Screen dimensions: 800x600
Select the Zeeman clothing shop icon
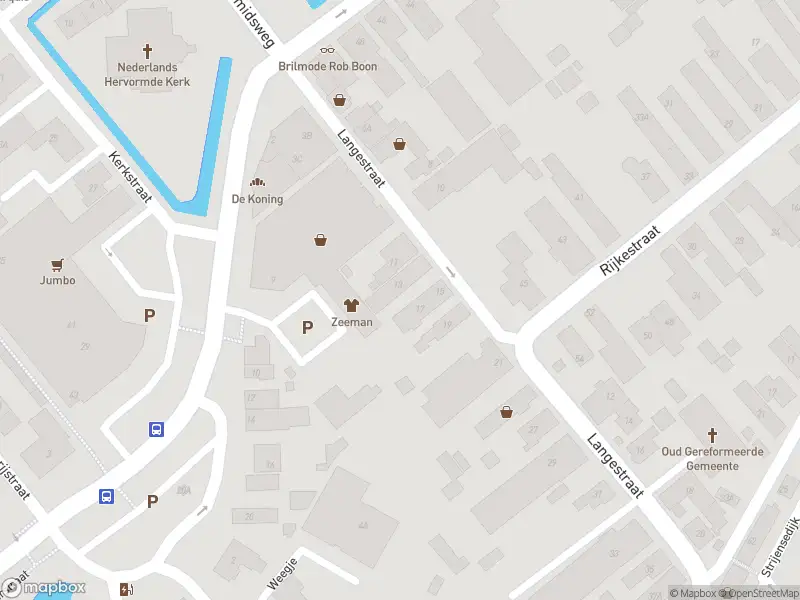351,306
